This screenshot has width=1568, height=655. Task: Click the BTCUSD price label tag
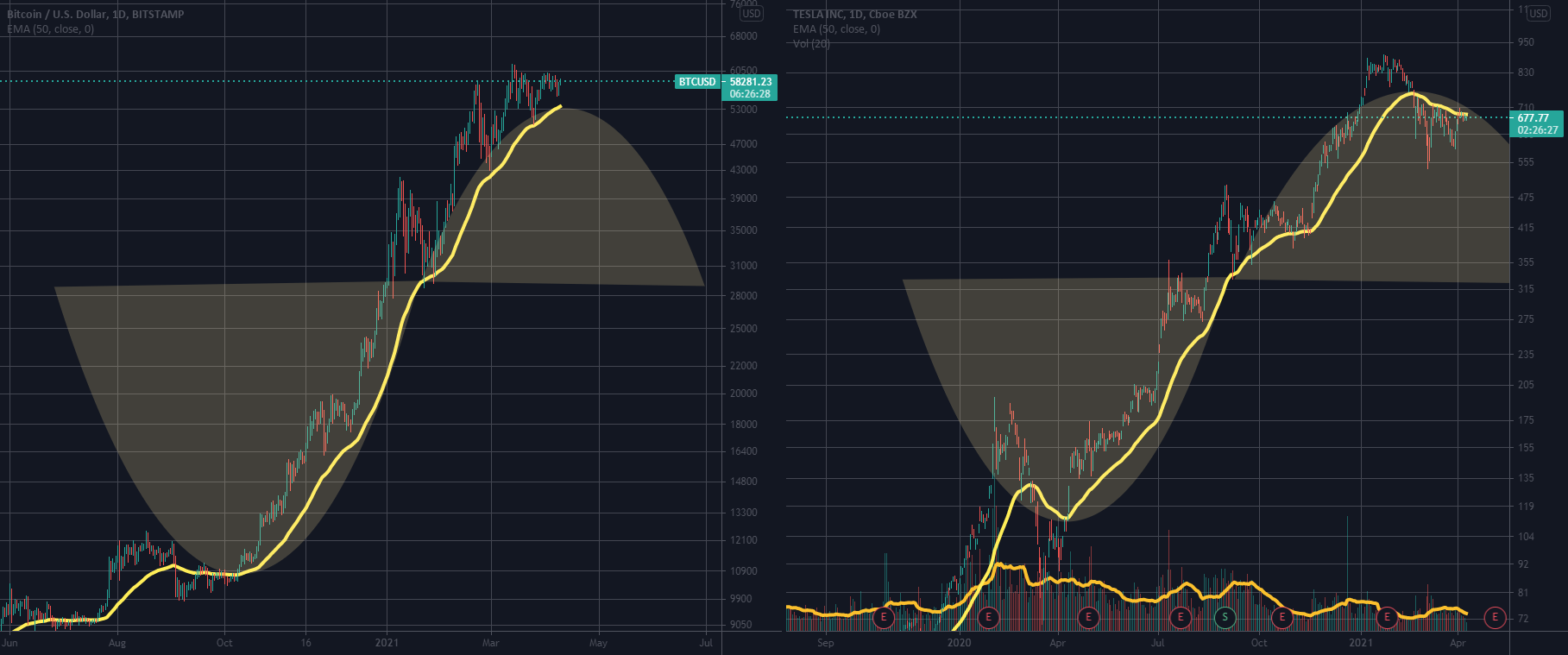pos(697,82)
